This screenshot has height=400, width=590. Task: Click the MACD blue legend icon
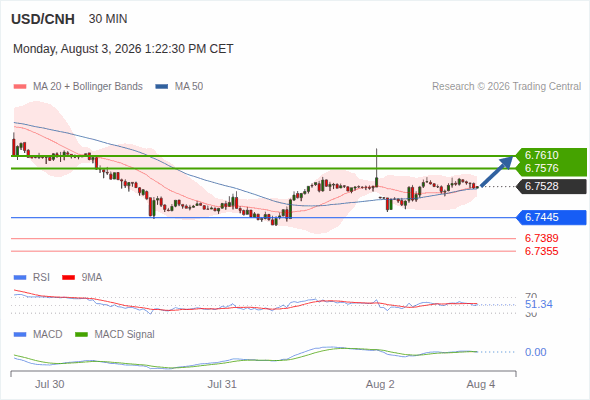(x=20, y=335)
